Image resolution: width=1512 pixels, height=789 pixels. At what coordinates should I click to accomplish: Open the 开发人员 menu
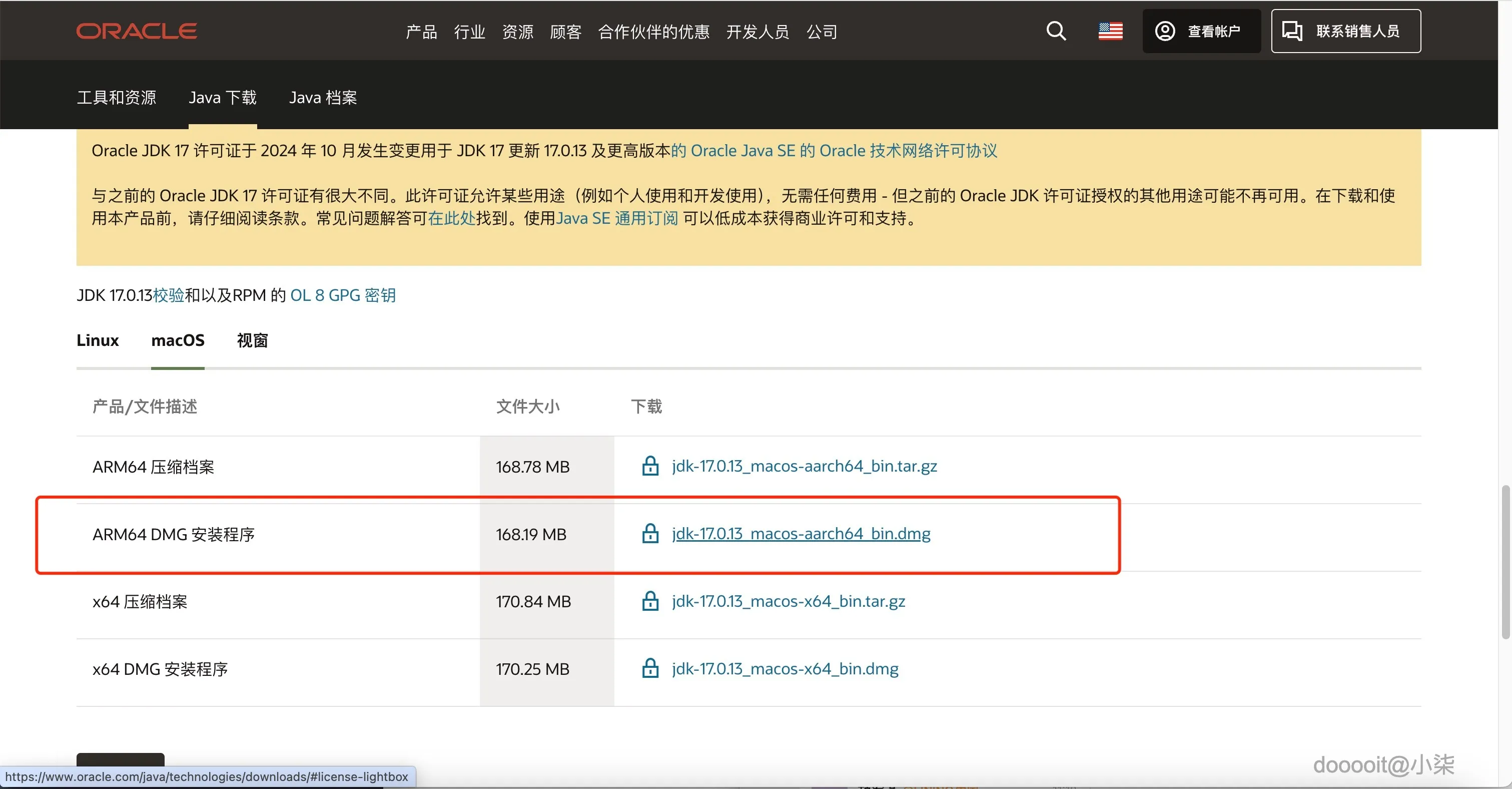coord(757,32)
